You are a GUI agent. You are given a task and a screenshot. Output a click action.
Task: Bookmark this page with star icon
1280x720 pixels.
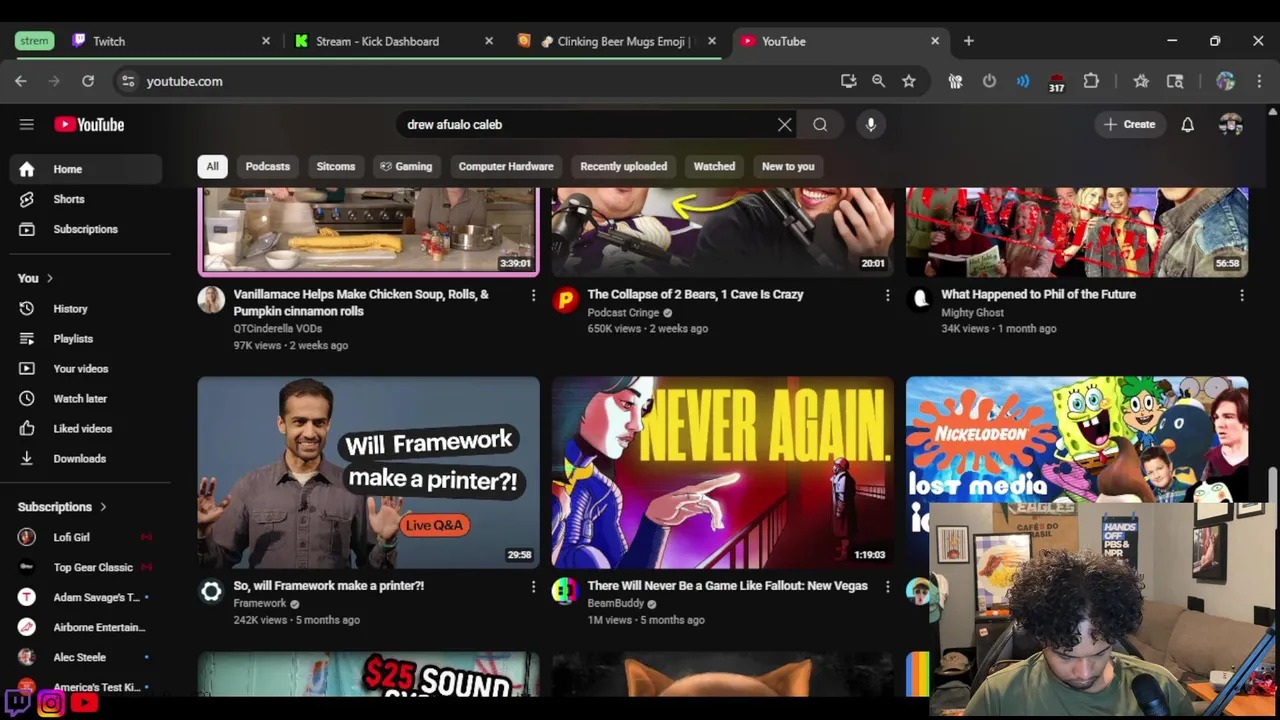tap(908, 81)
